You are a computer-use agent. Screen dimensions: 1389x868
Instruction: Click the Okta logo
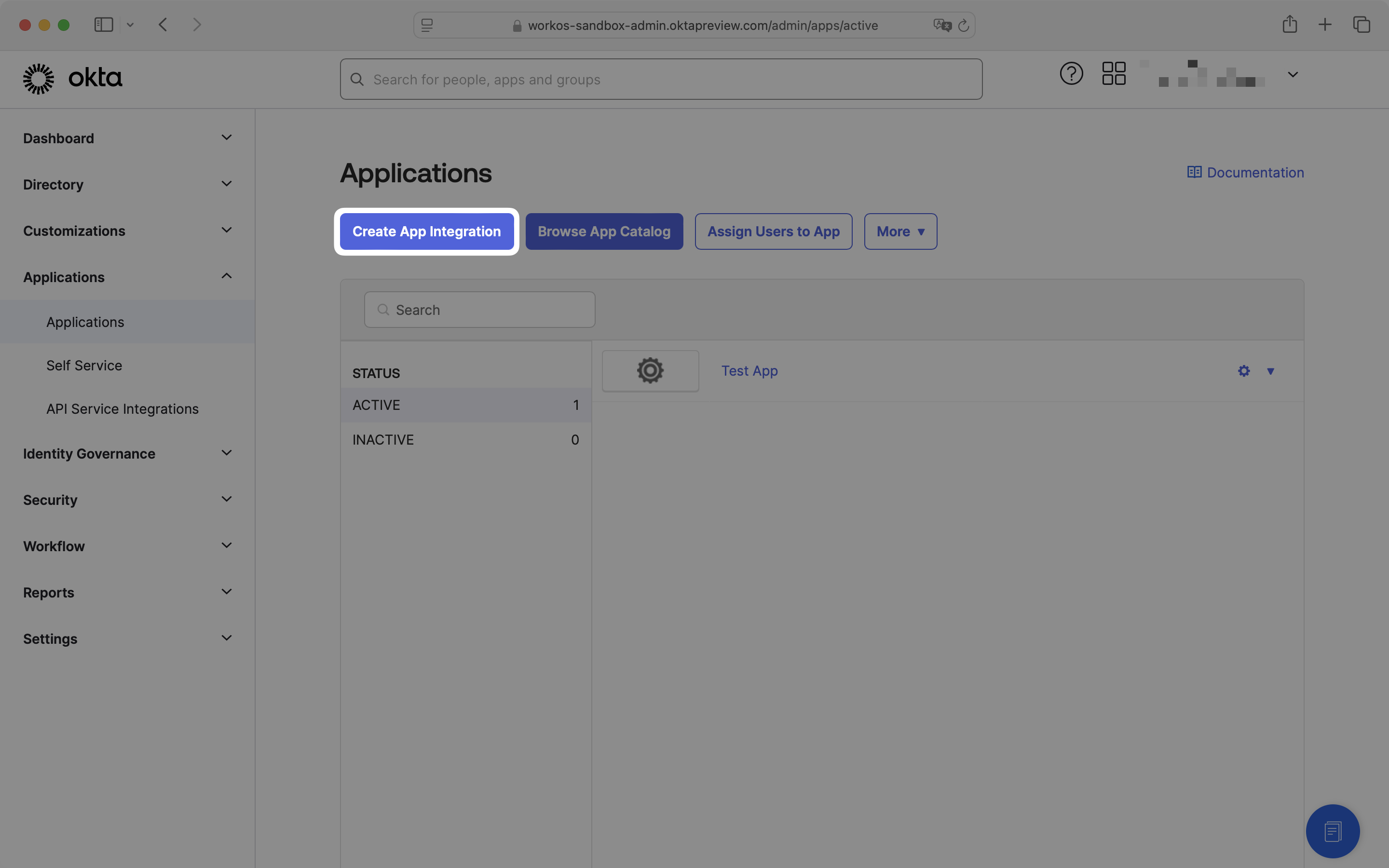pyautogui.click(x=72, y=78)
